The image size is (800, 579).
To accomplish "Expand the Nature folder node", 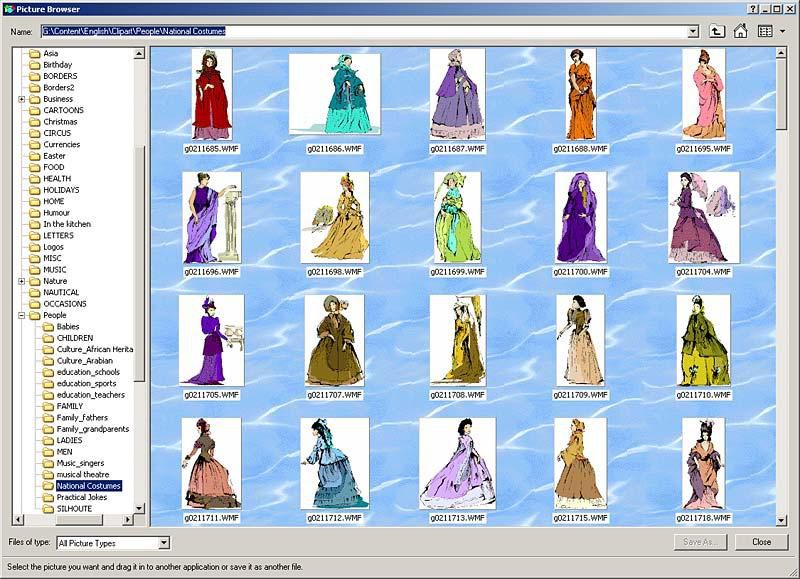I will [x=21, y=281].
